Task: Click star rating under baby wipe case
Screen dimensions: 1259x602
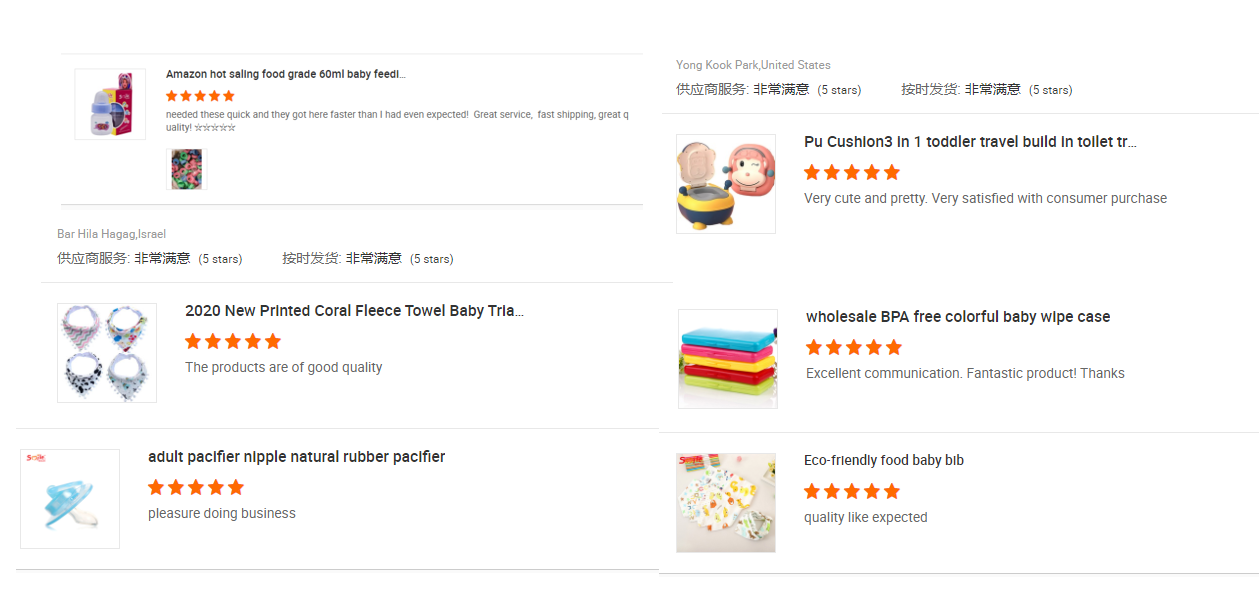Action: coord(854,347)
